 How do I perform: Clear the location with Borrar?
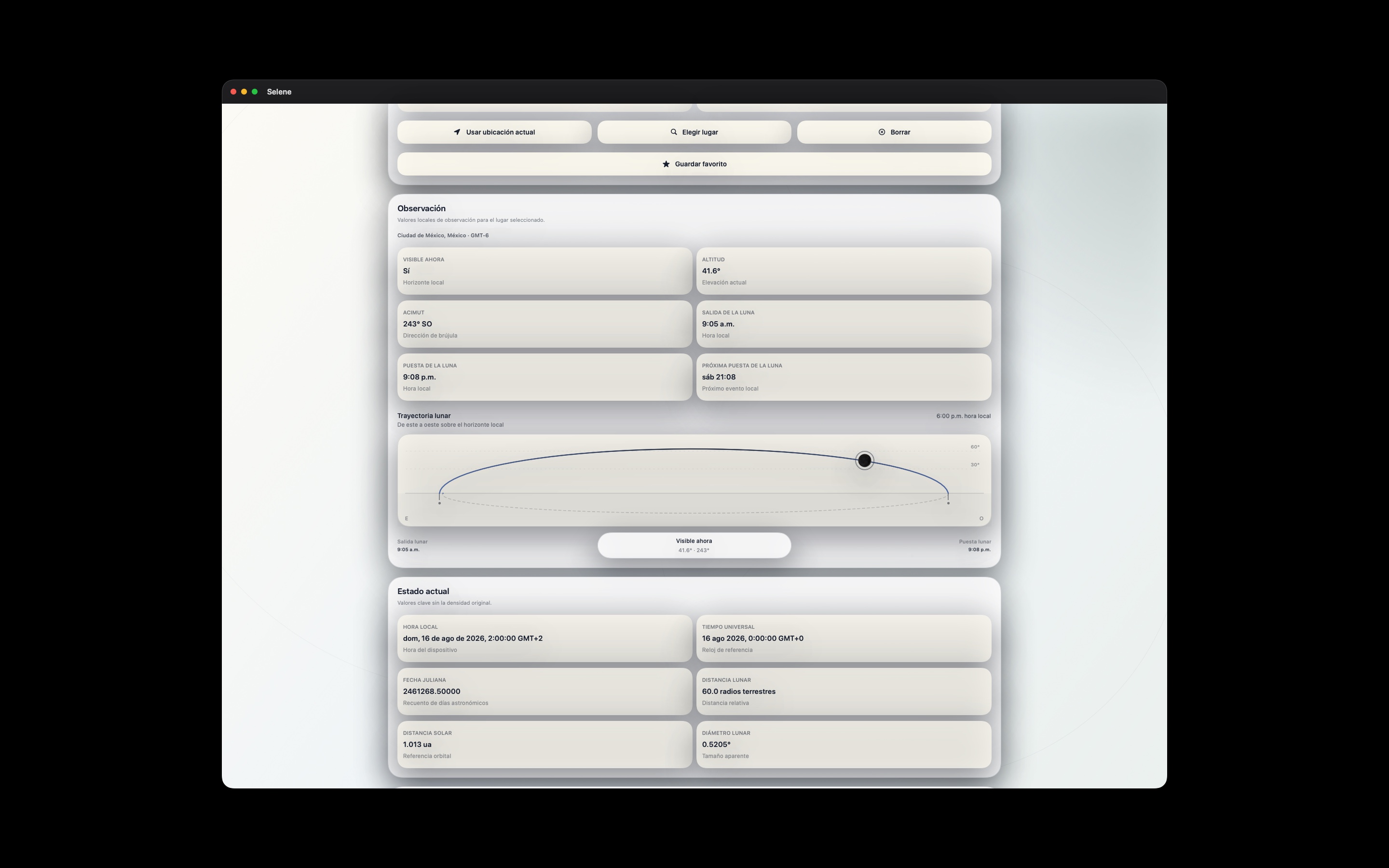894,132
